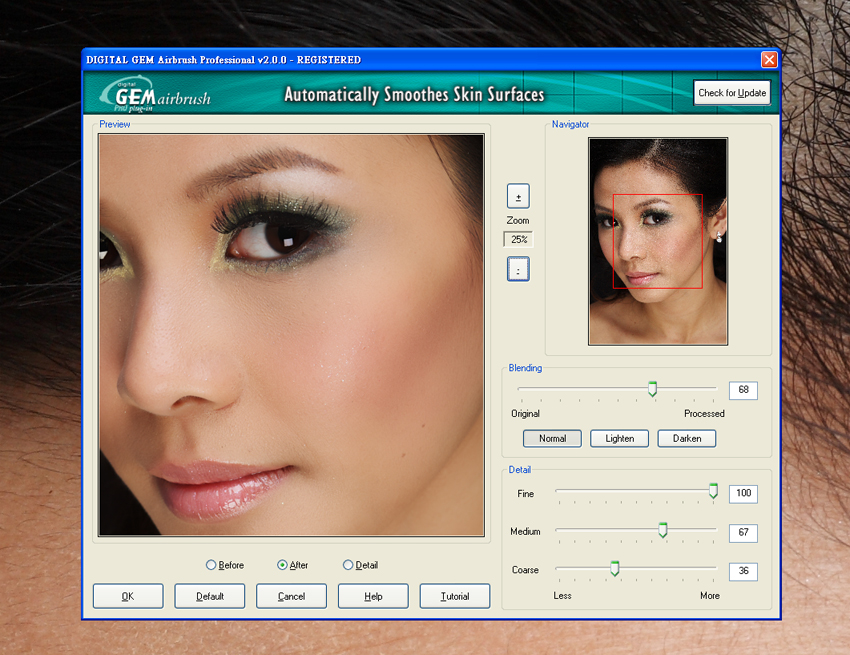Choose the Normal blending mode
The width and height of the screenshot is (850, 655).
click(552, 438)
